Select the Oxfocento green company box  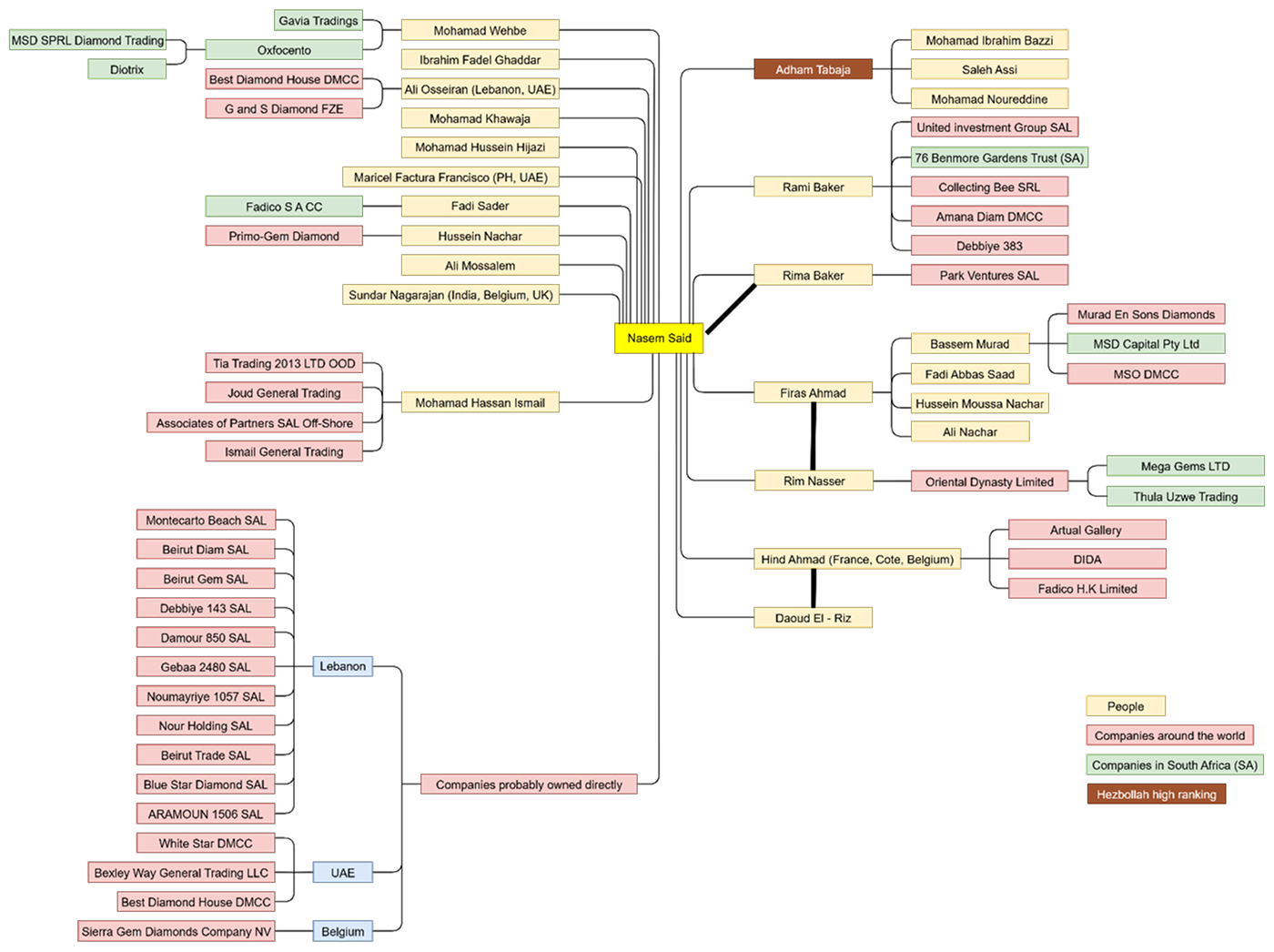(x=284, y=50)
